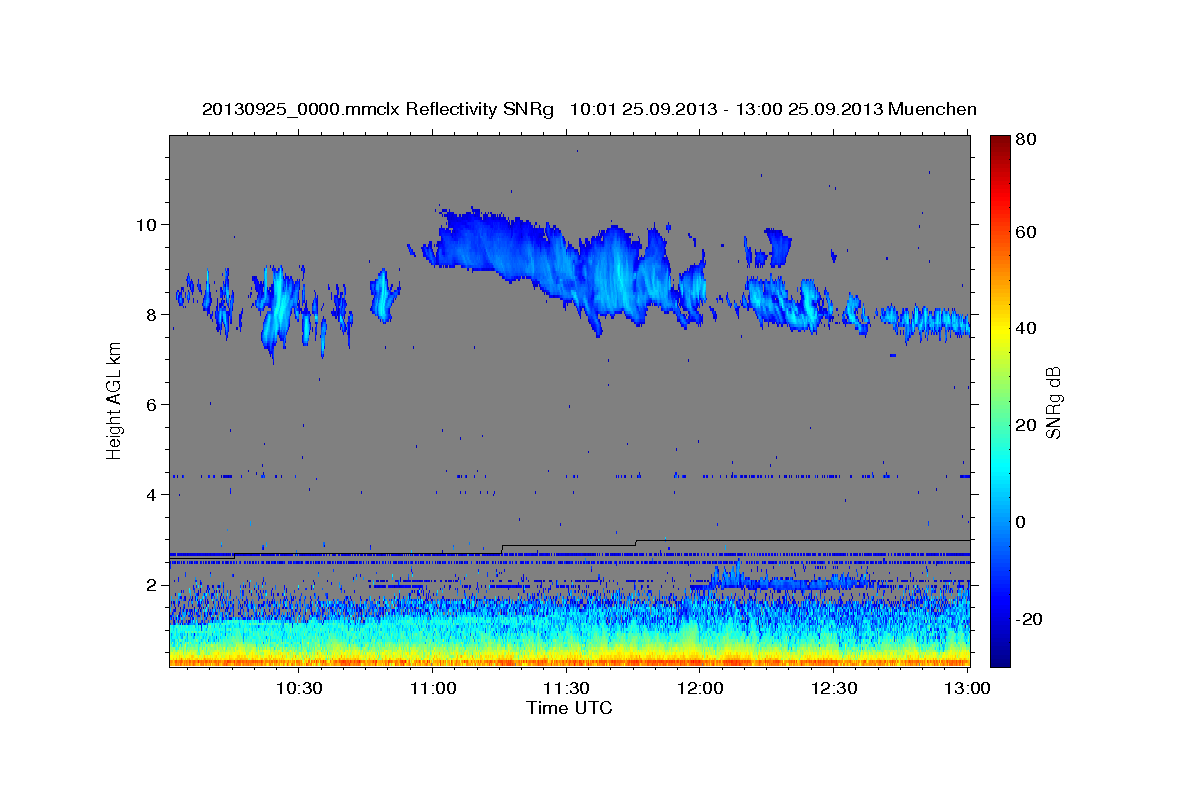Click the dark blue bottom of the colorbar
Image resolution: width=1200 pixels, height=800 pixels.
click(x=1000, y=655)
